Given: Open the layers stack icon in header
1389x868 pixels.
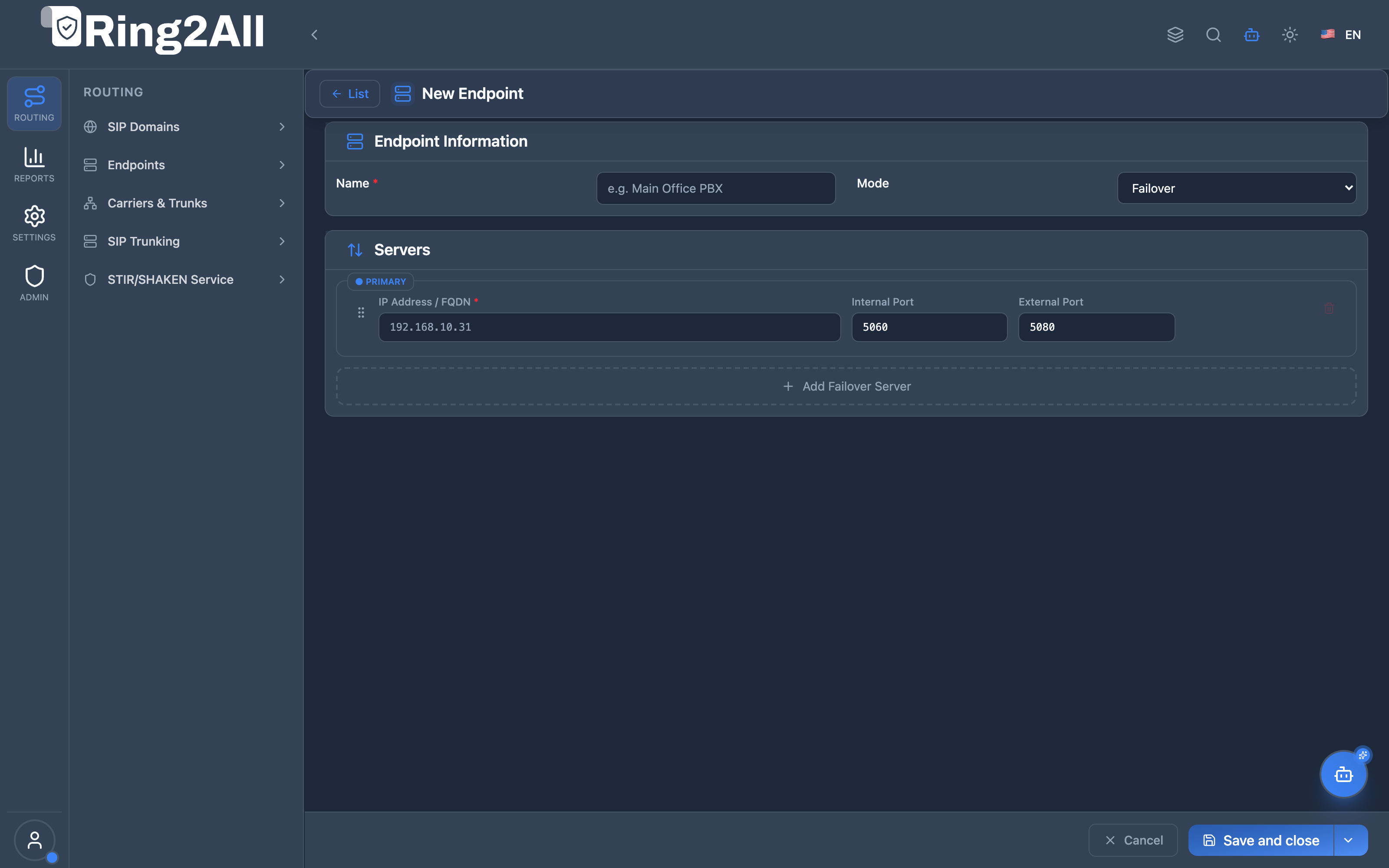Looking at the screenshot, I should (x=1175, y=34).
